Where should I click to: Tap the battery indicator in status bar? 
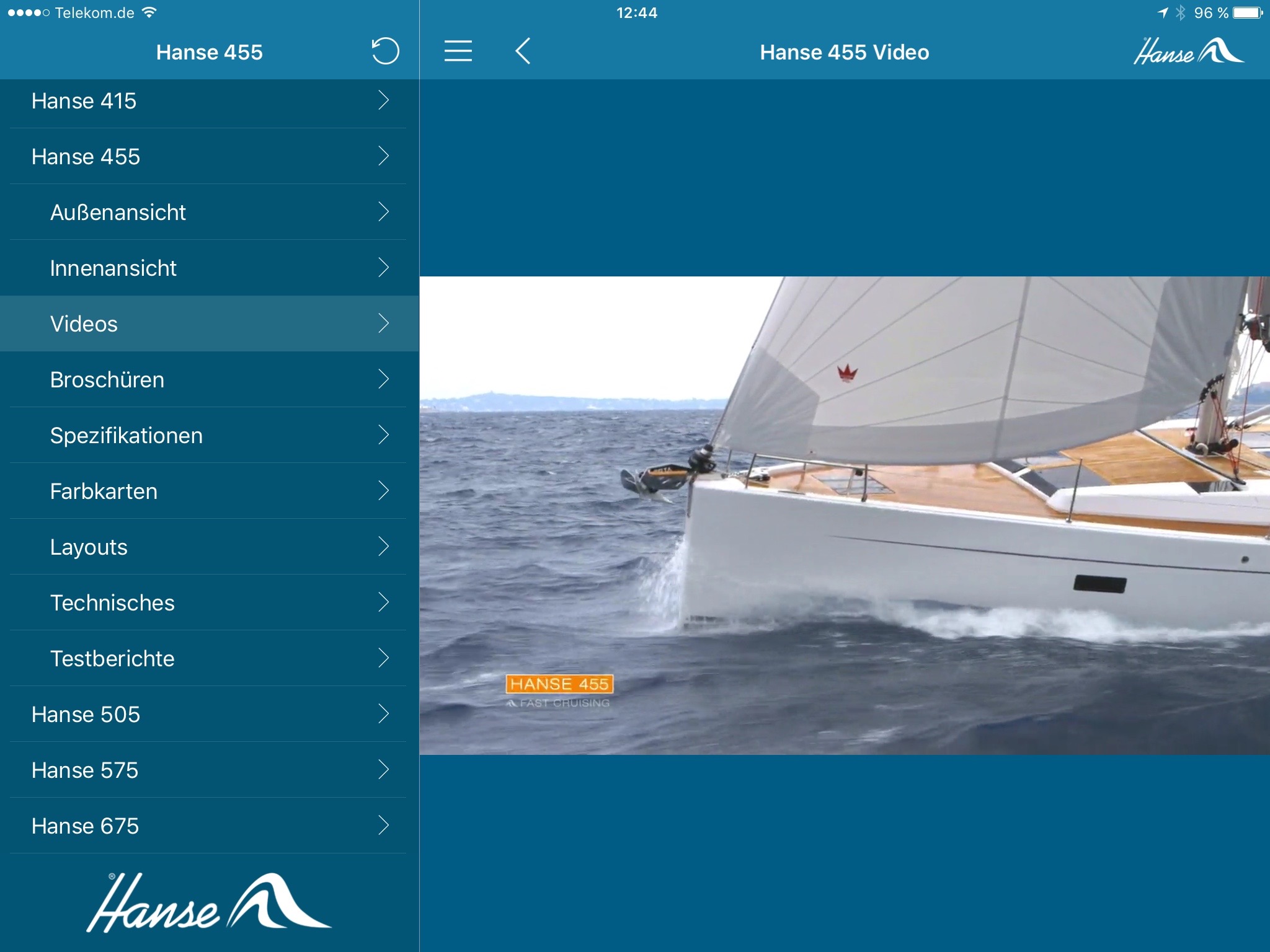(1247, 13)
